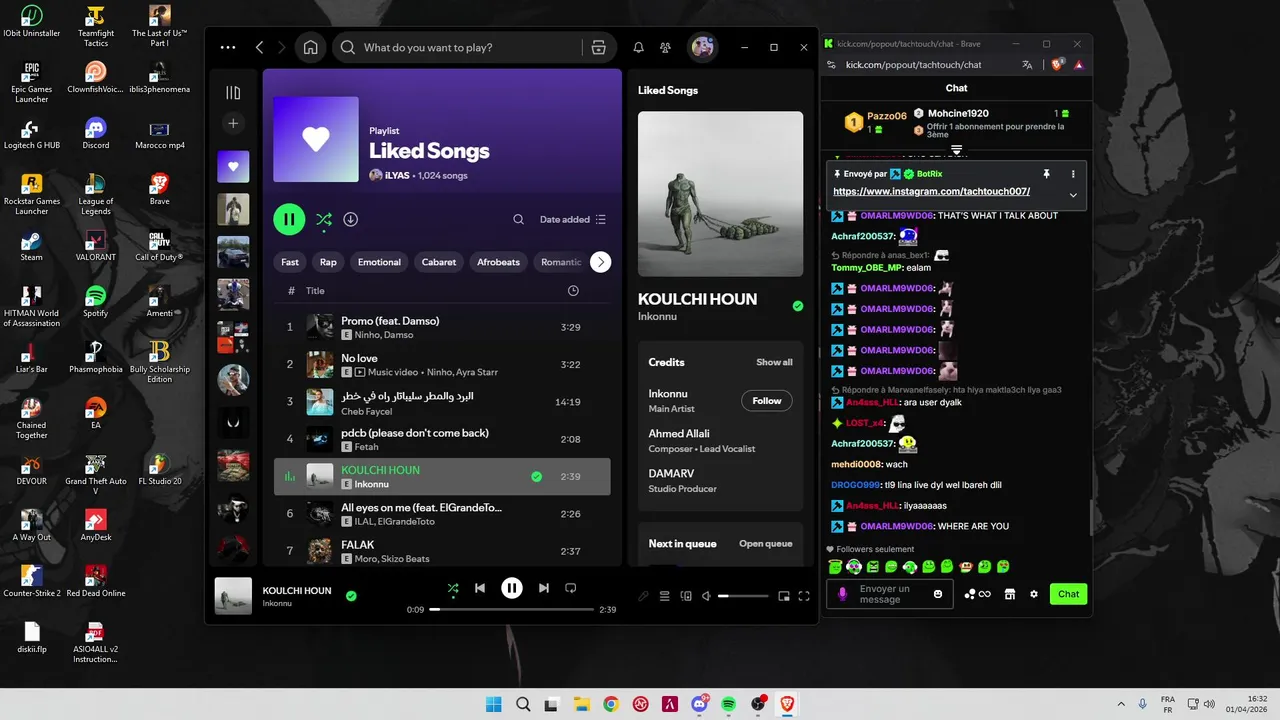The width and height of the screenshot is (1280, 720).
Task: Collapse Your Library sidebar icon
Action: (233, 92)
